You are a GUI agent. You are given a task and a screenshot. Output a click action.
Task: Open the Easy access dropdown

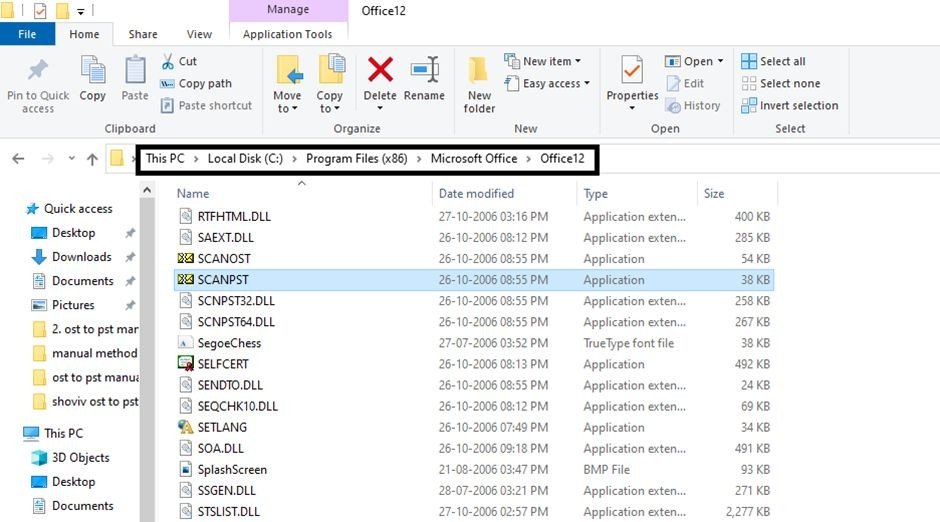[547, 83]
